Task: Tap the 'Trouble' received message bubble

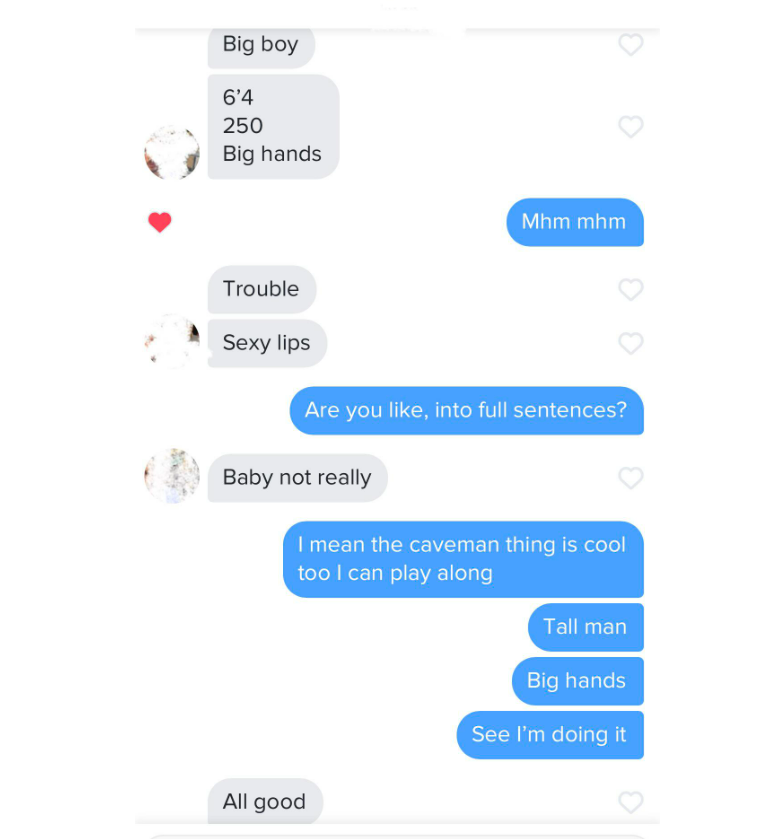Action: point(262,289)
